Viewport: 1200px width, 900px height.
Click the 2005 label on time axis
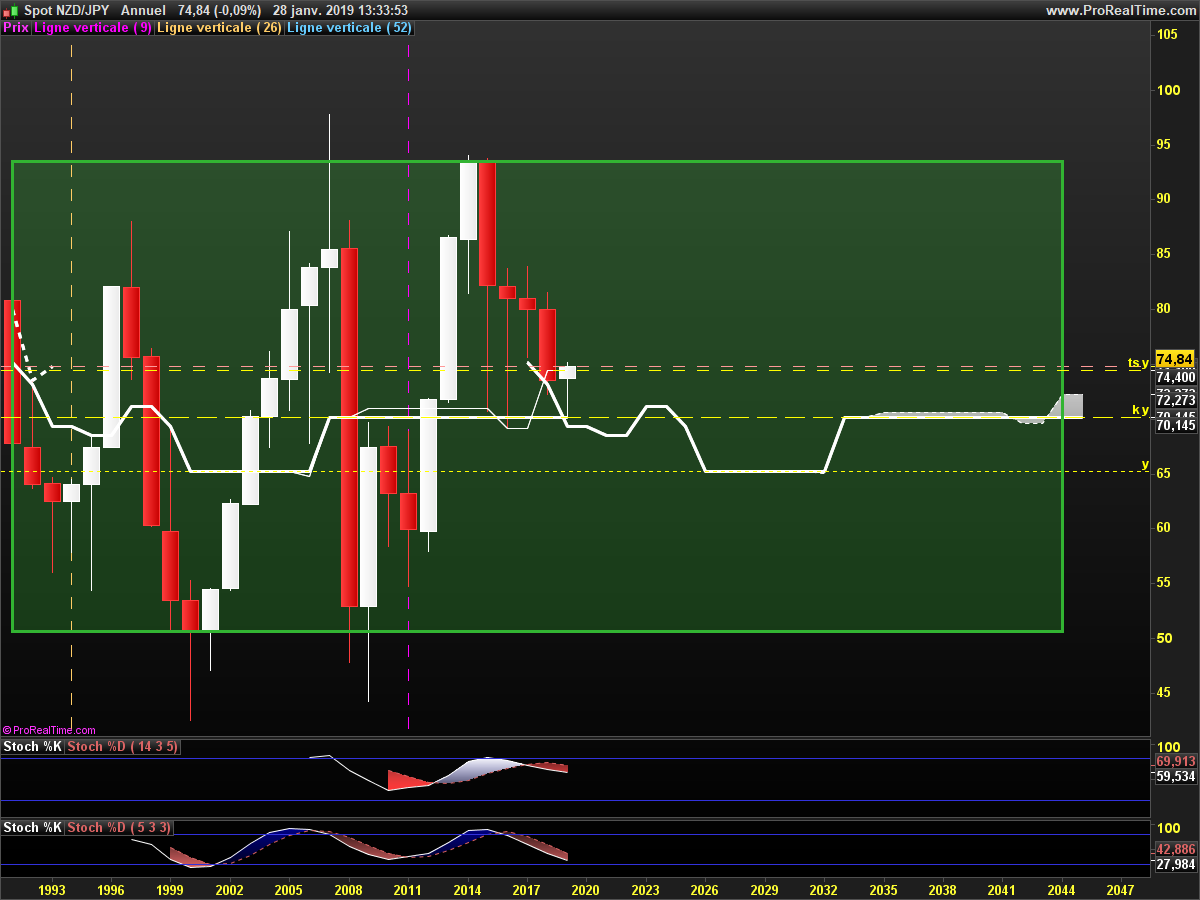pyautogui.click(x=289, y=889)
